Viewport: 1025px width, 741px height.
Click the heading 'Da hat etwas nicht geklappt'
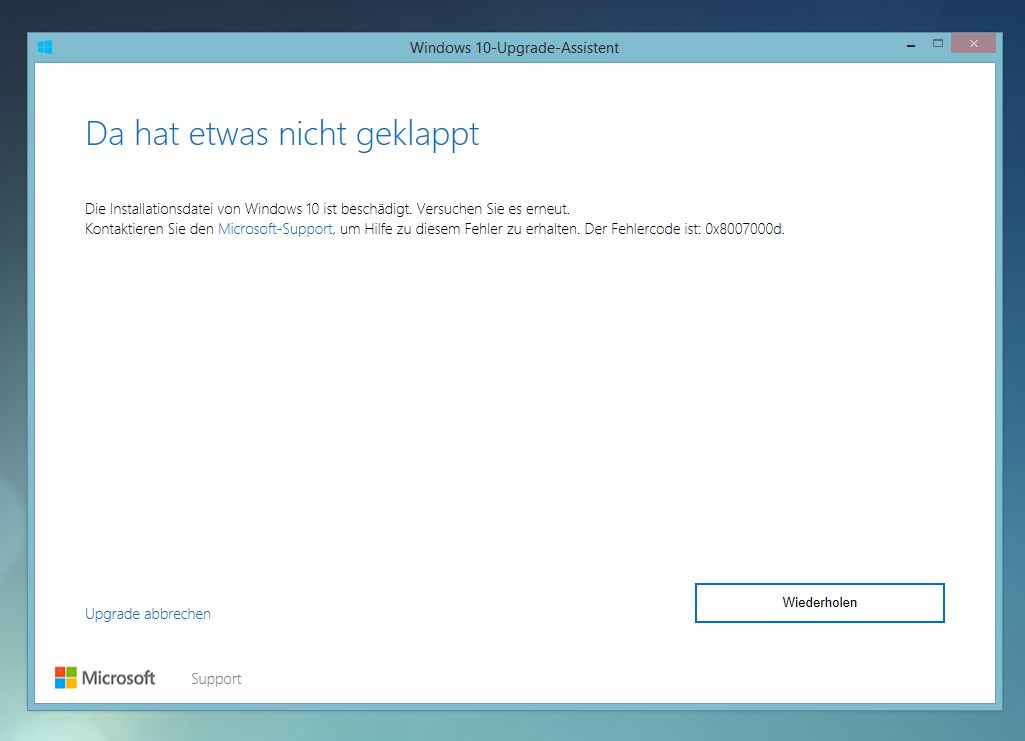(282, 135)
